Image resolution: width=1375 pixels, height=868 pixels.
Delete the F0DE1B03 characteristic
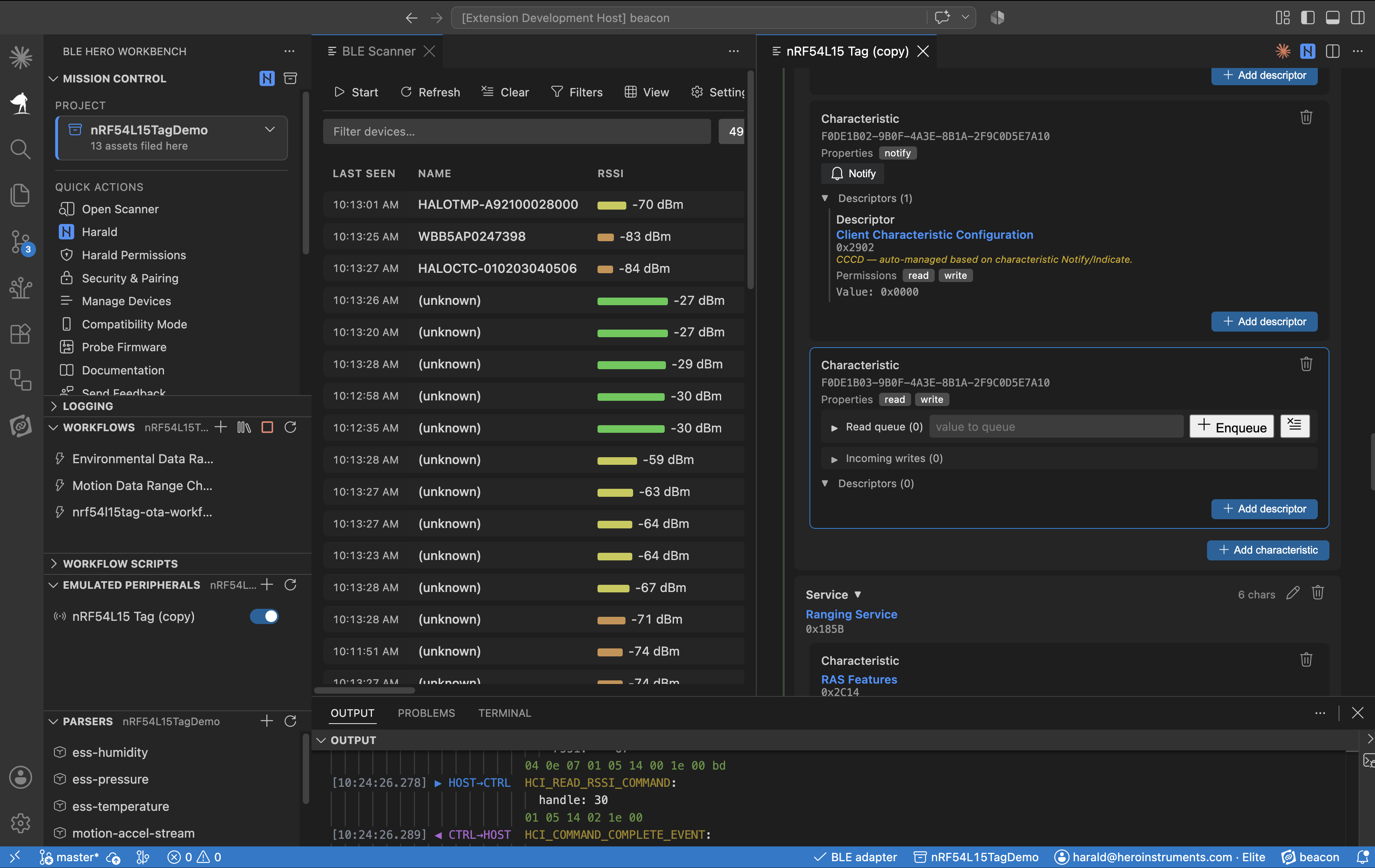tap(1306, 364)
